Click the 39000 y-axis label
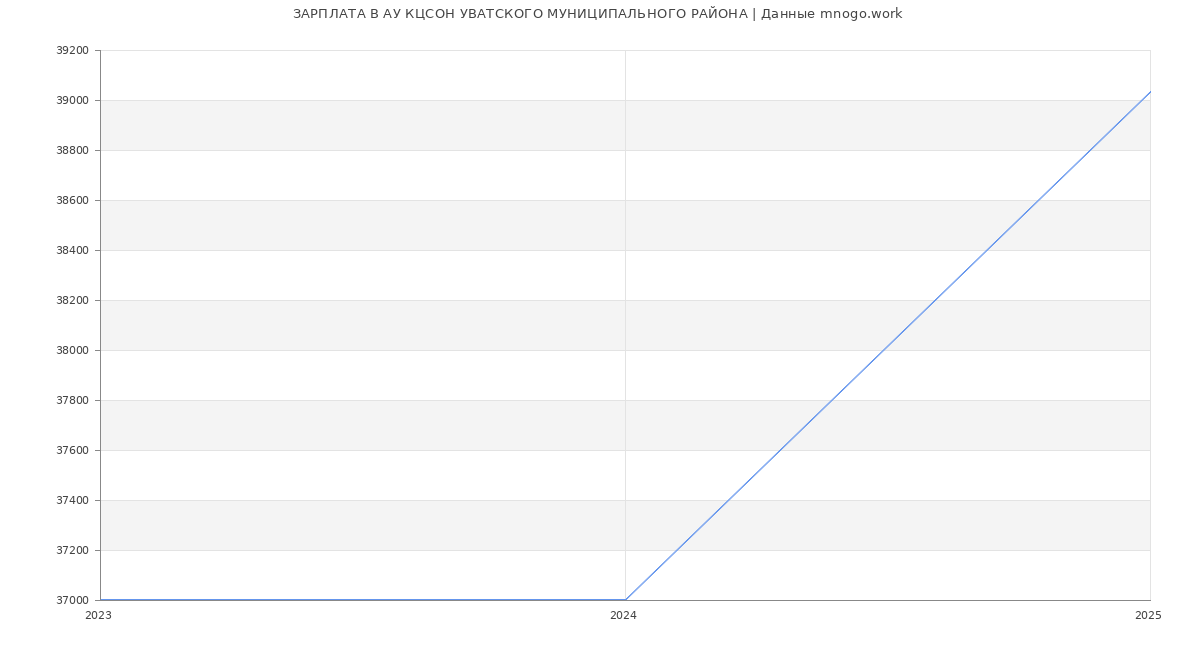1200x650 pixels. pos(73,100)
